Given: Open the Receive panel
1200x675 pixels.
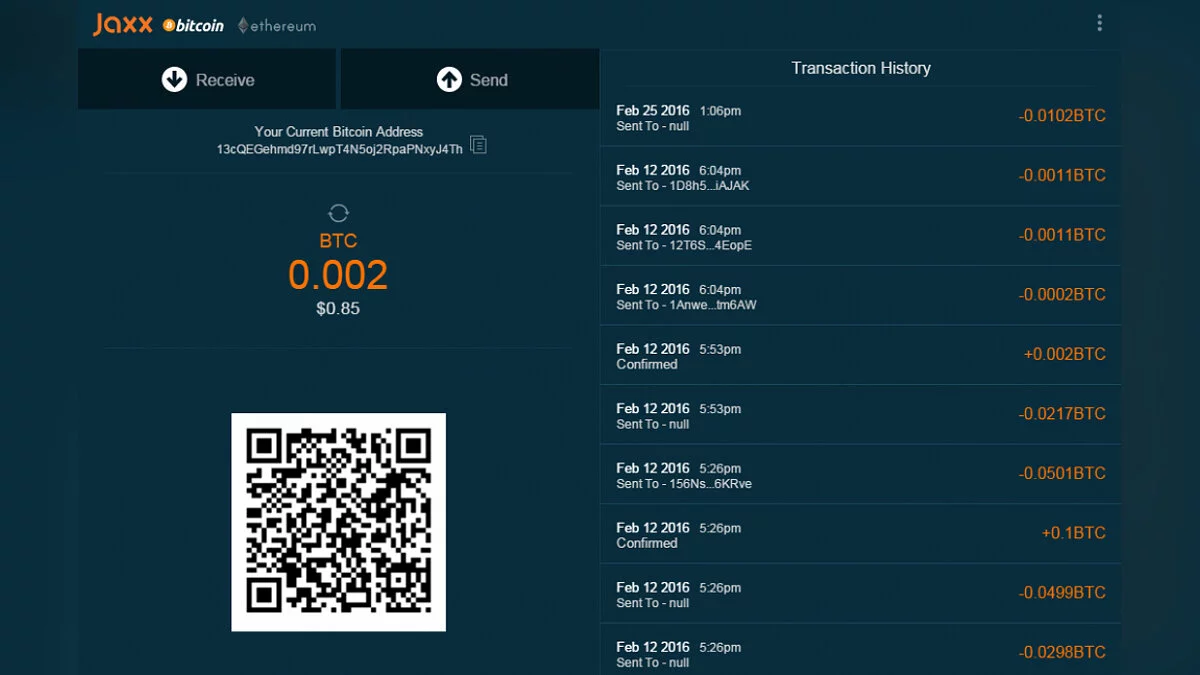Looking at the screenshot, I should (207, 79).
